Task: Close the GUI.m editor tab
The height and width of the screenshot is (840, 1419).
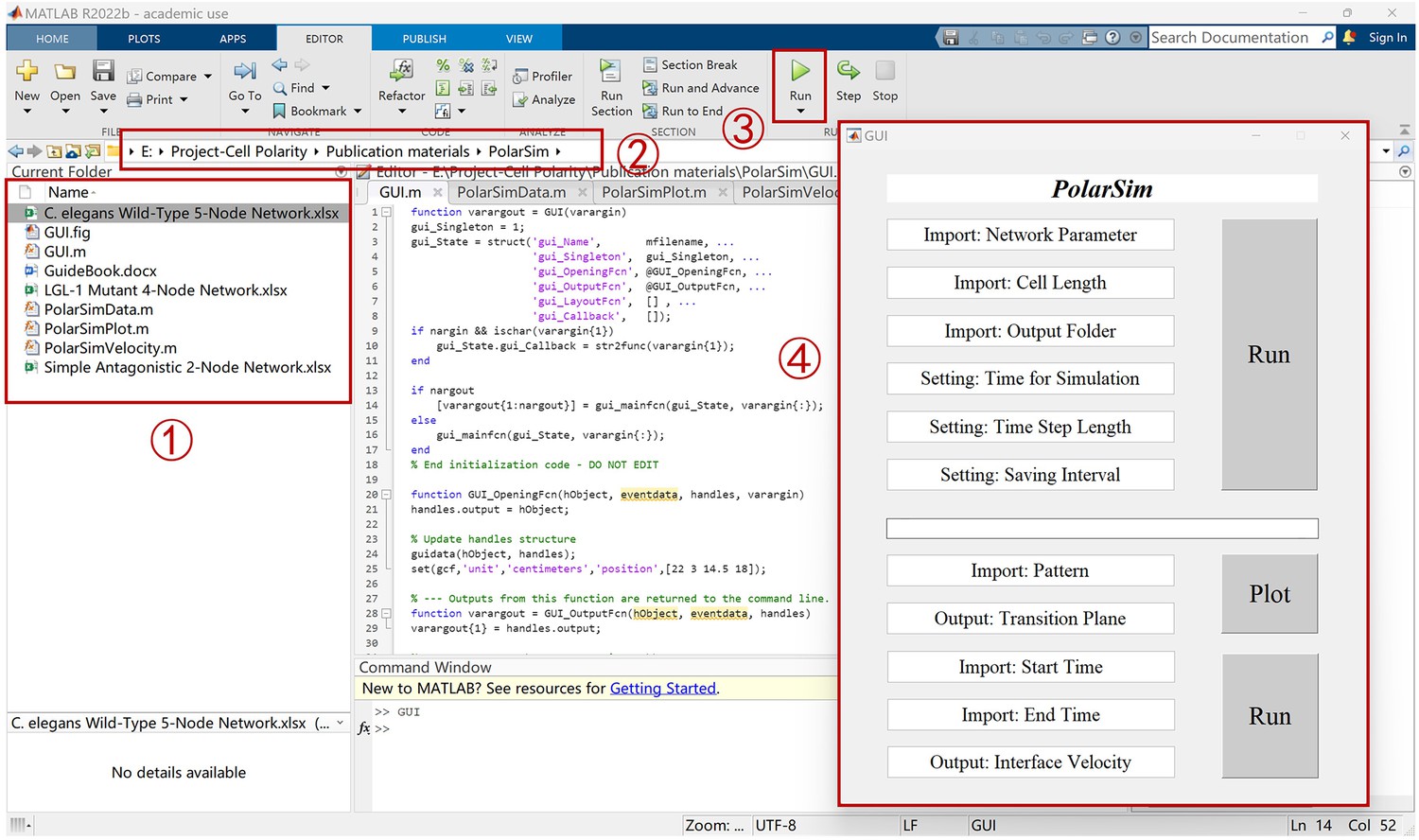Action: coord(437,192)
